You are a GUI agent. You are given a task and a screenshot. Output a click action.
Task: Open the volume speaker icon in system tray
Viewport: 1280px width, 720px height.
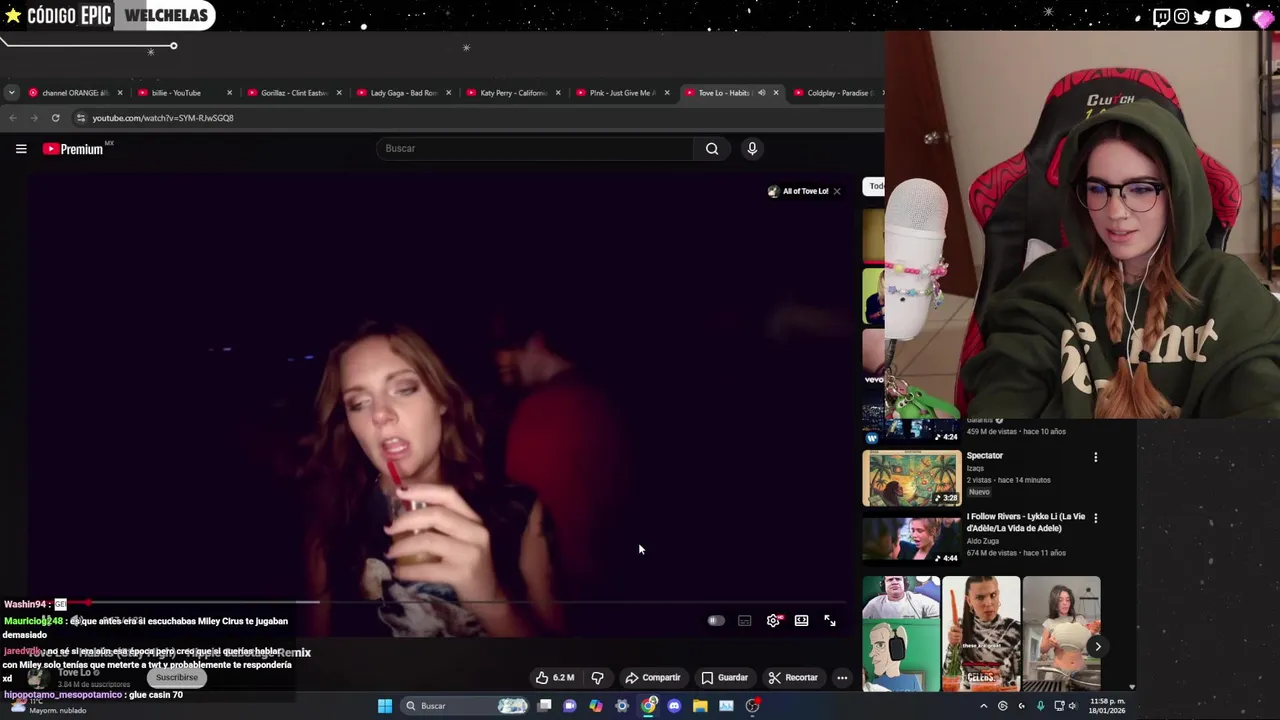[x=1072, y=706]
